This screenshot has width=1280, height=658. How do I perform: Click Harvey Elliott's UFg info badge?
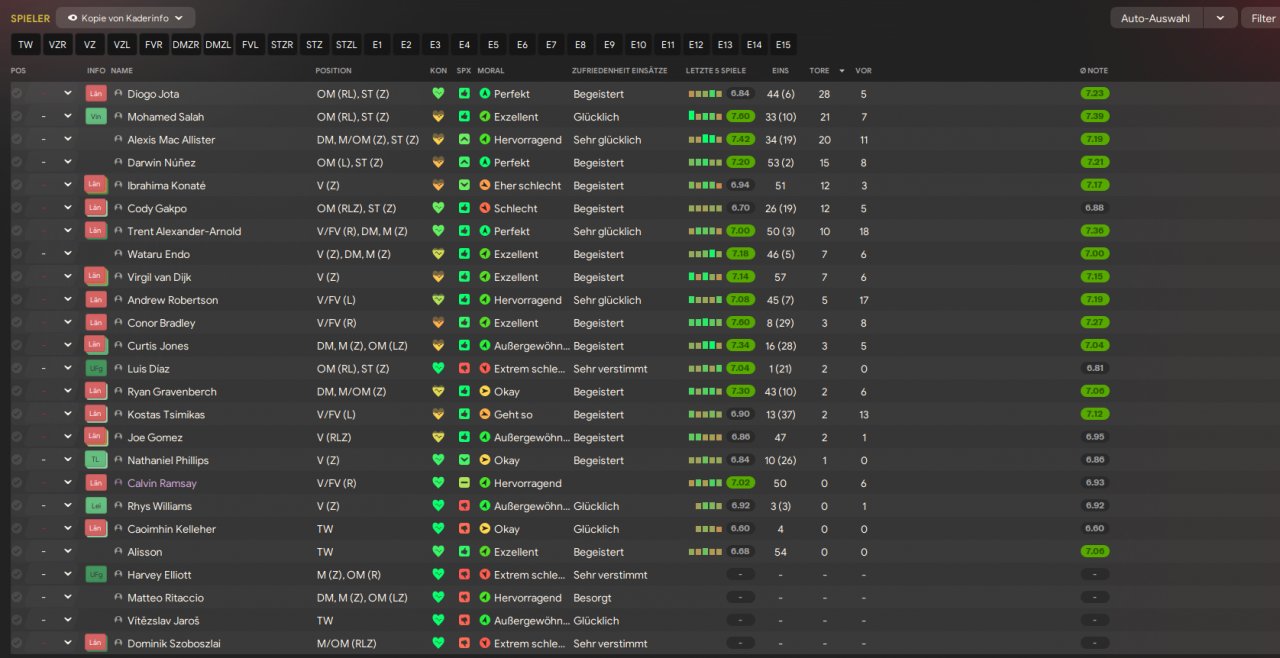tap(96, 575)
